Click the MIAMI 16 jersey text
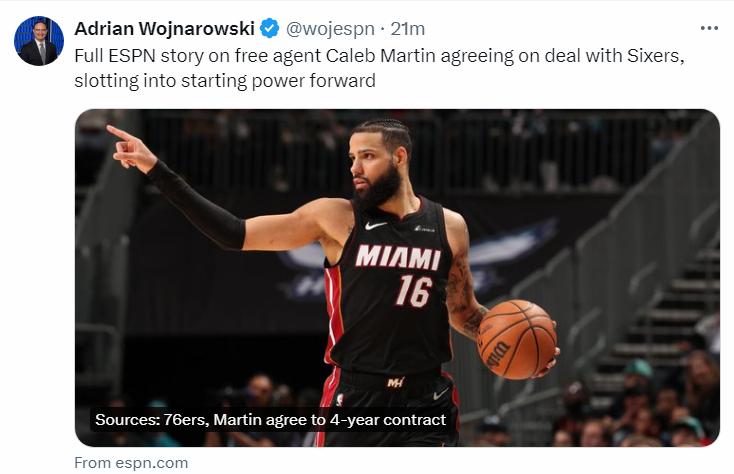 pos(399,275)
